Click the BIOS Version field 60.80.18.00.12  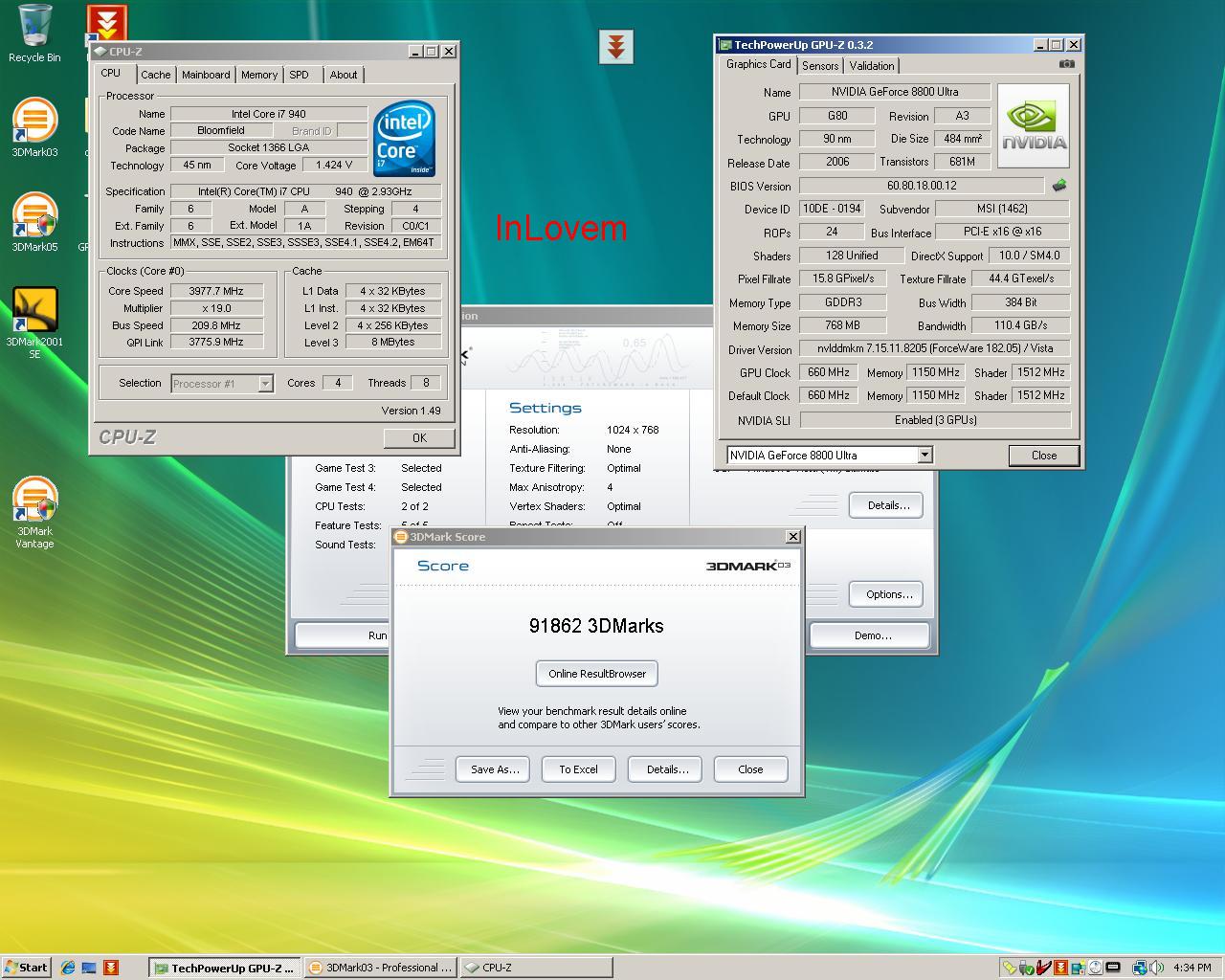922,186
